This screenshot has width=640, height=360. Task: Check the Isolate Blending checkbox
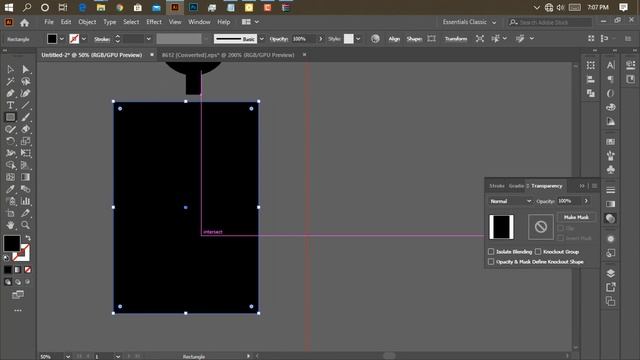[491, 251]
